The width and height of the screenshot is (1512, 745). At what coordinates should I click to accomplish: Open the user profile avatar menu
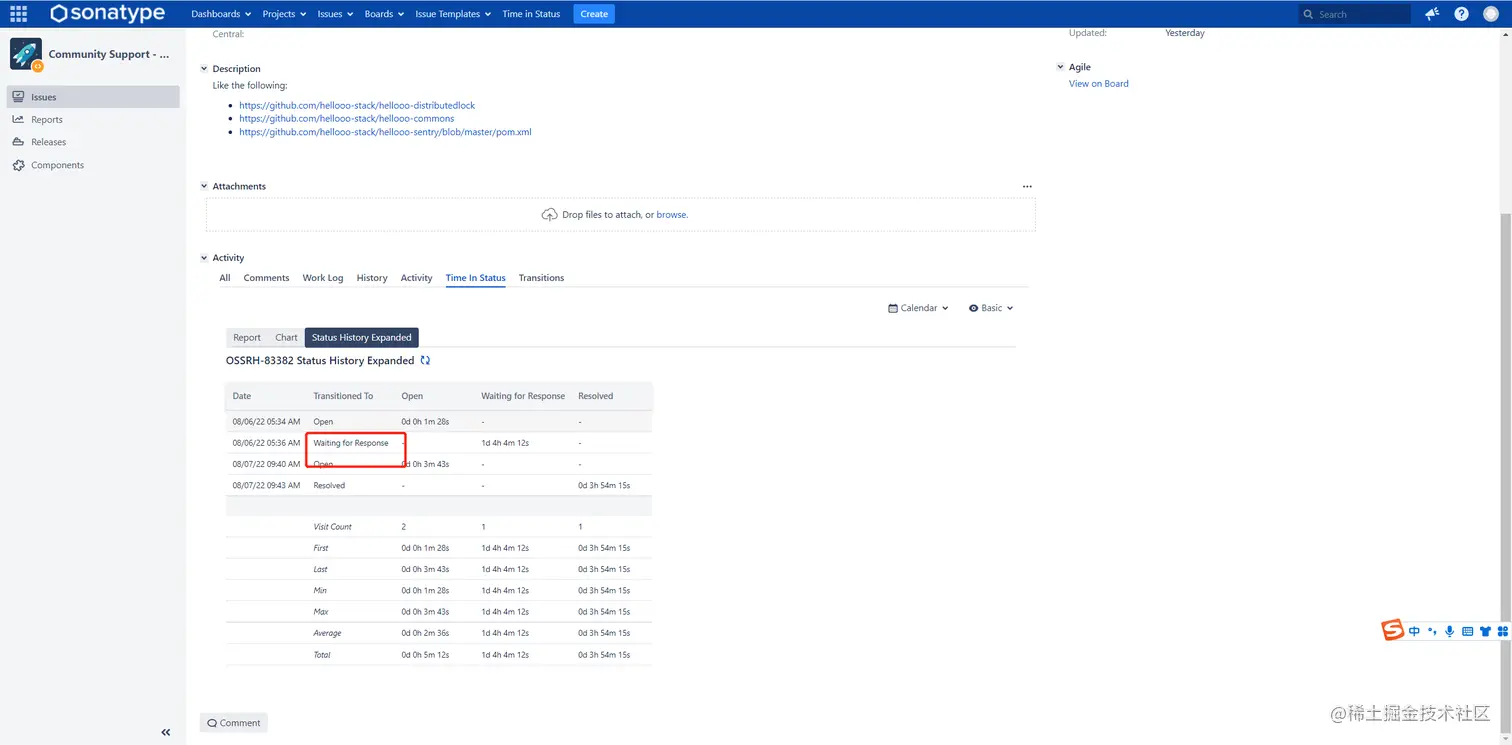(x=1490, y=14)
